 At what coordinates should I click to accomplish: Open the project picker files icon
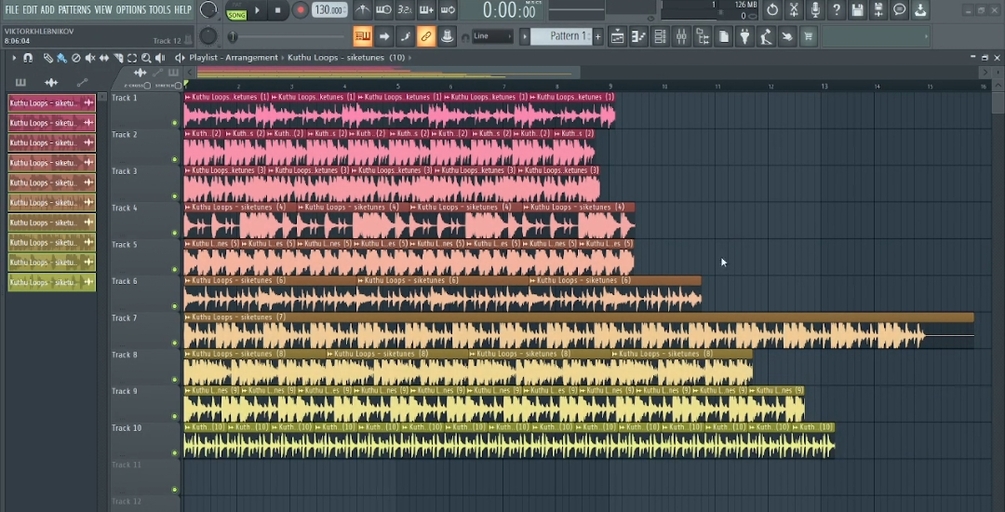(724, 37)
